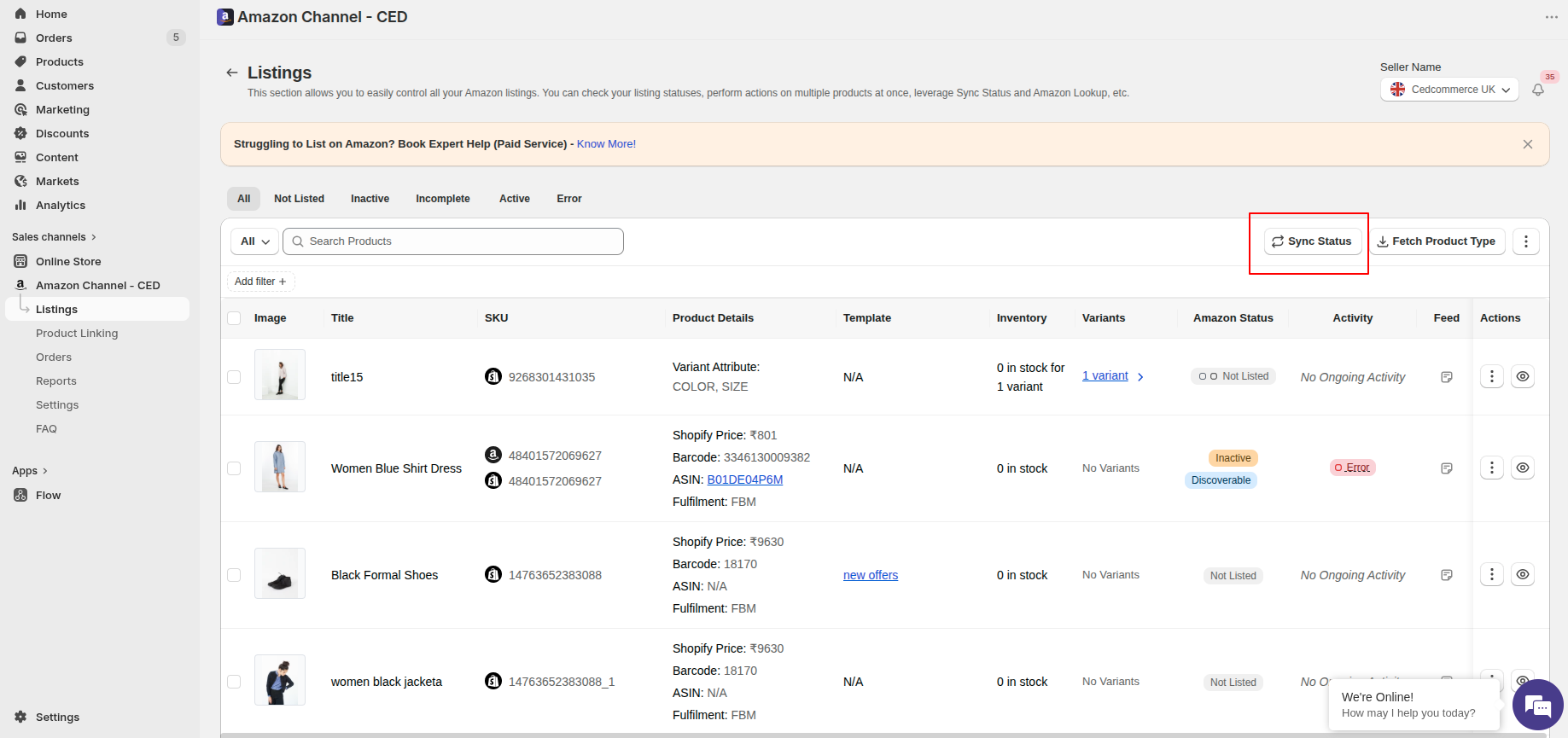Open Amazon Channel - CED in sidebar

(97, 285)
